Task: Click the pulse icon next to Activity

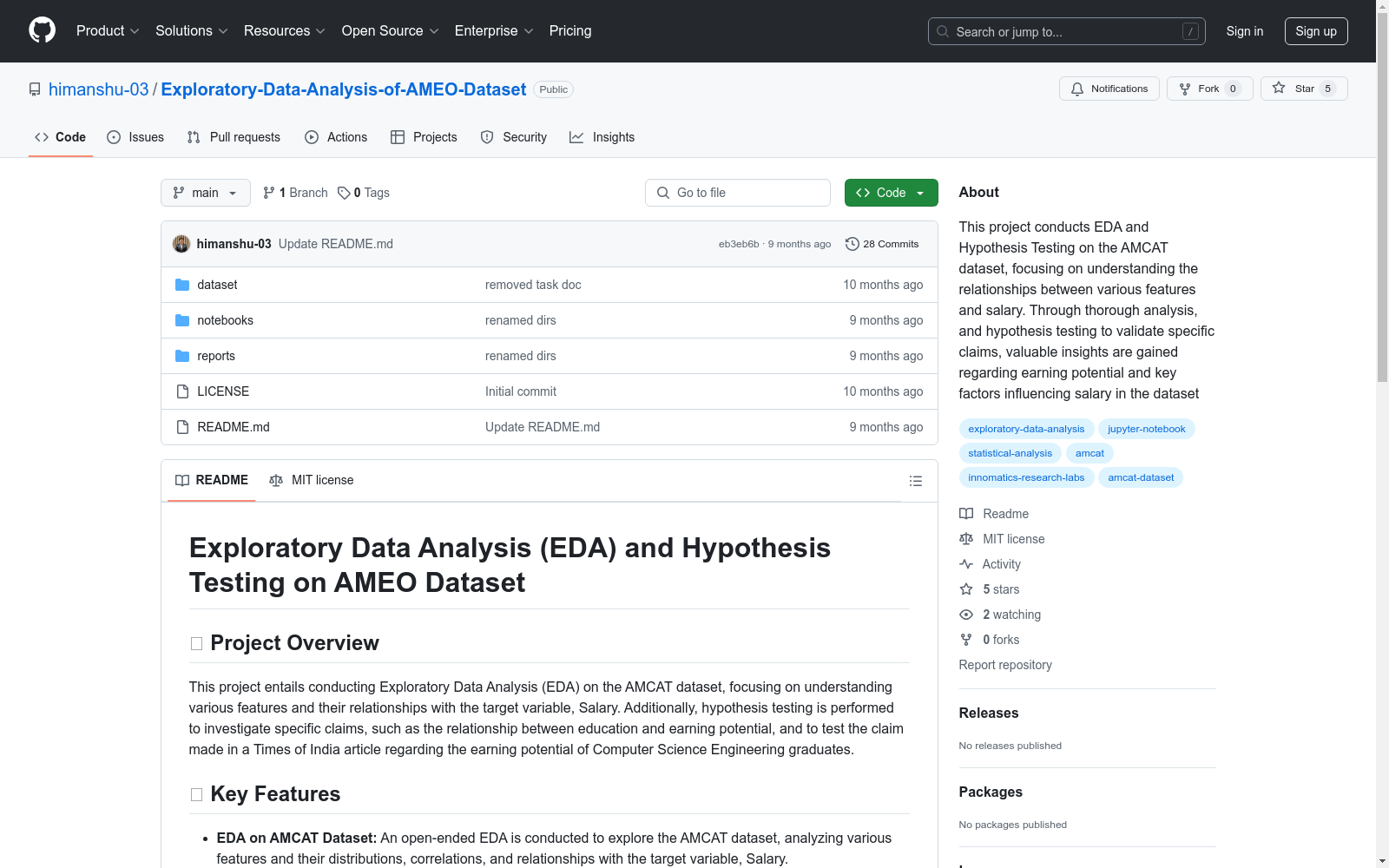Action: (x=966, y=564)
